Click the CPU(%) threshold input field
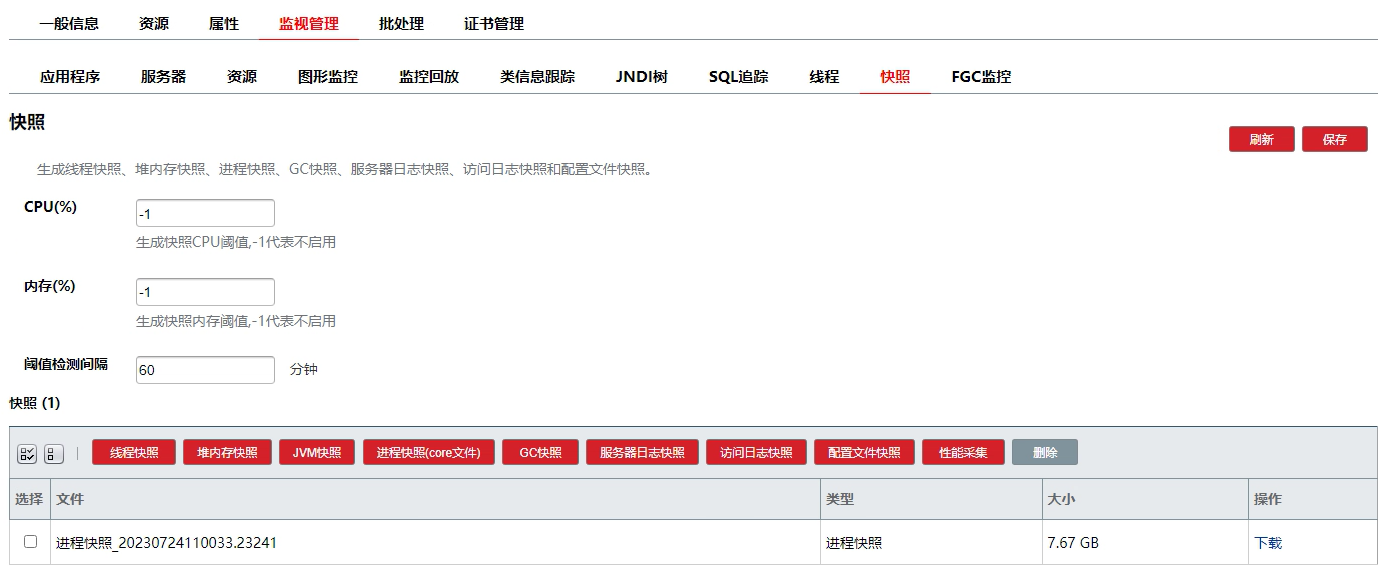This screenshot has height=578, width=1388. [205, 213]
